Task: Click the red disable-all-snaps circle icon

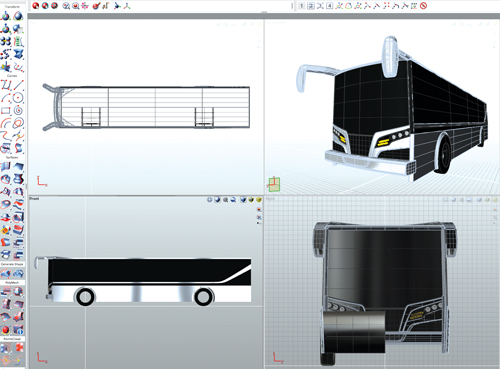Action: click(x=424, y=6)
